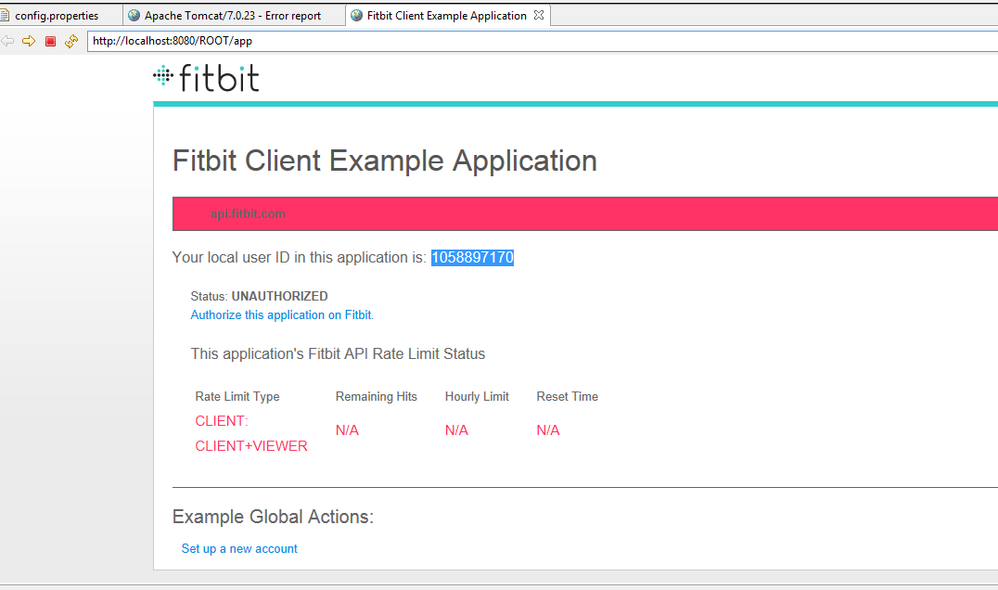Click the Example Global Actions heading

click(x=273, y=516)
